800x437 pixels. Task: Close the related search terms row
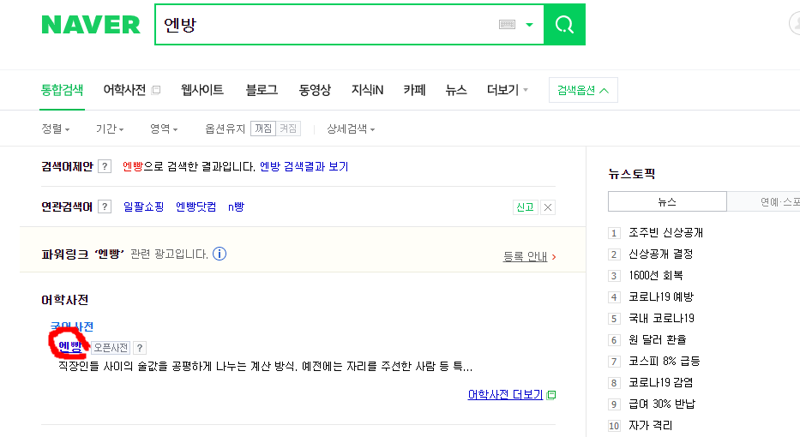pyautogui.click(x=547, y=207)
